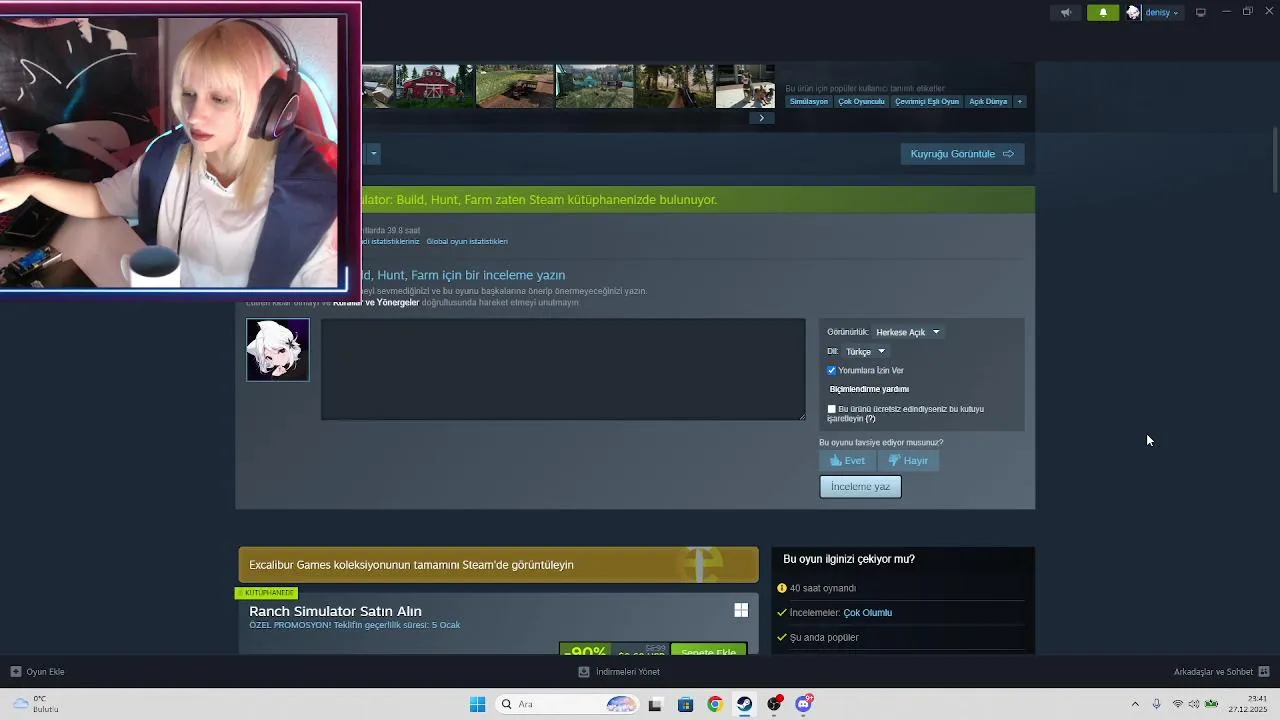
Task: Toggle Yorumlara İzin Ver checkbox
Action: pyautogui.click(x=831, y=370)
